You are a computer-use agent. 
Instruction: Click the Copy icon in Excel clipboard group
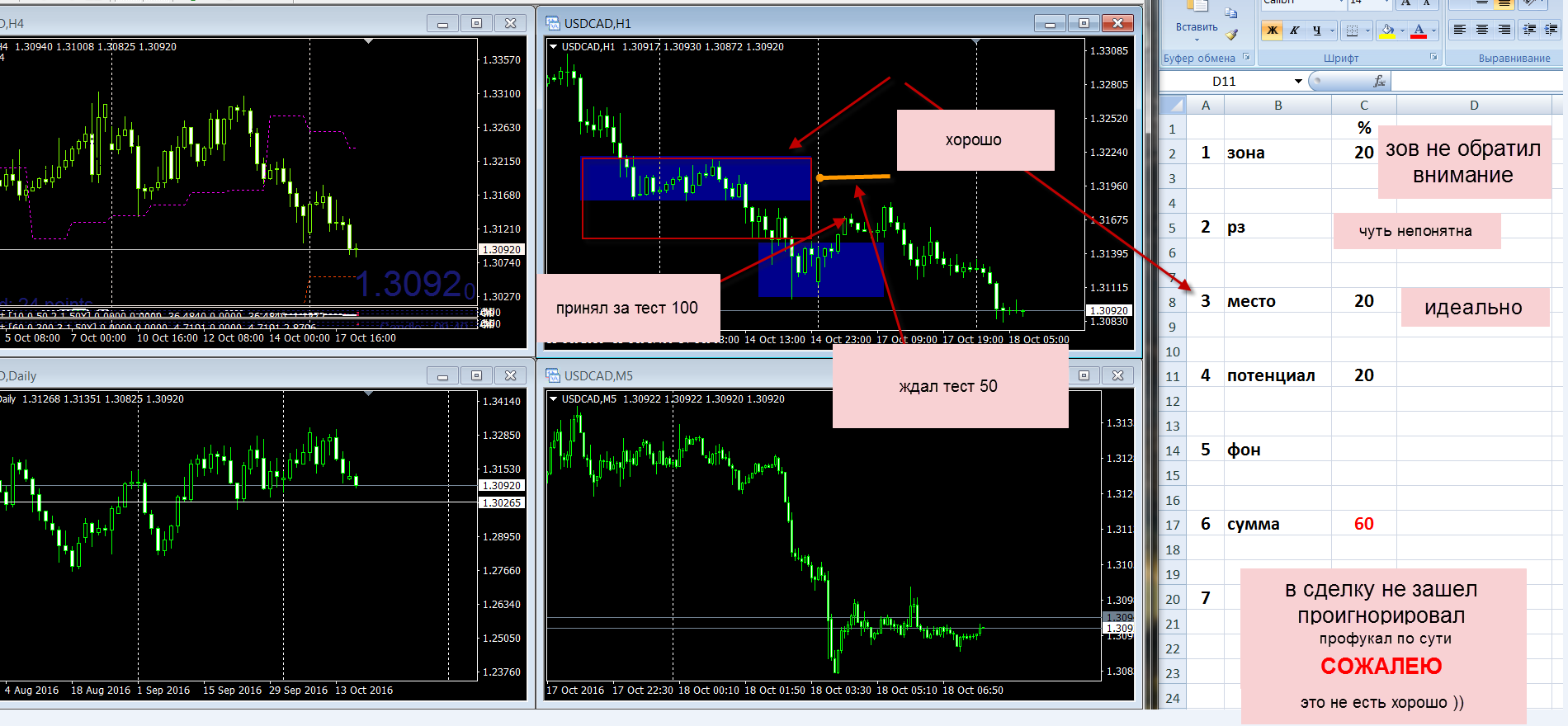click(1231, 13)
